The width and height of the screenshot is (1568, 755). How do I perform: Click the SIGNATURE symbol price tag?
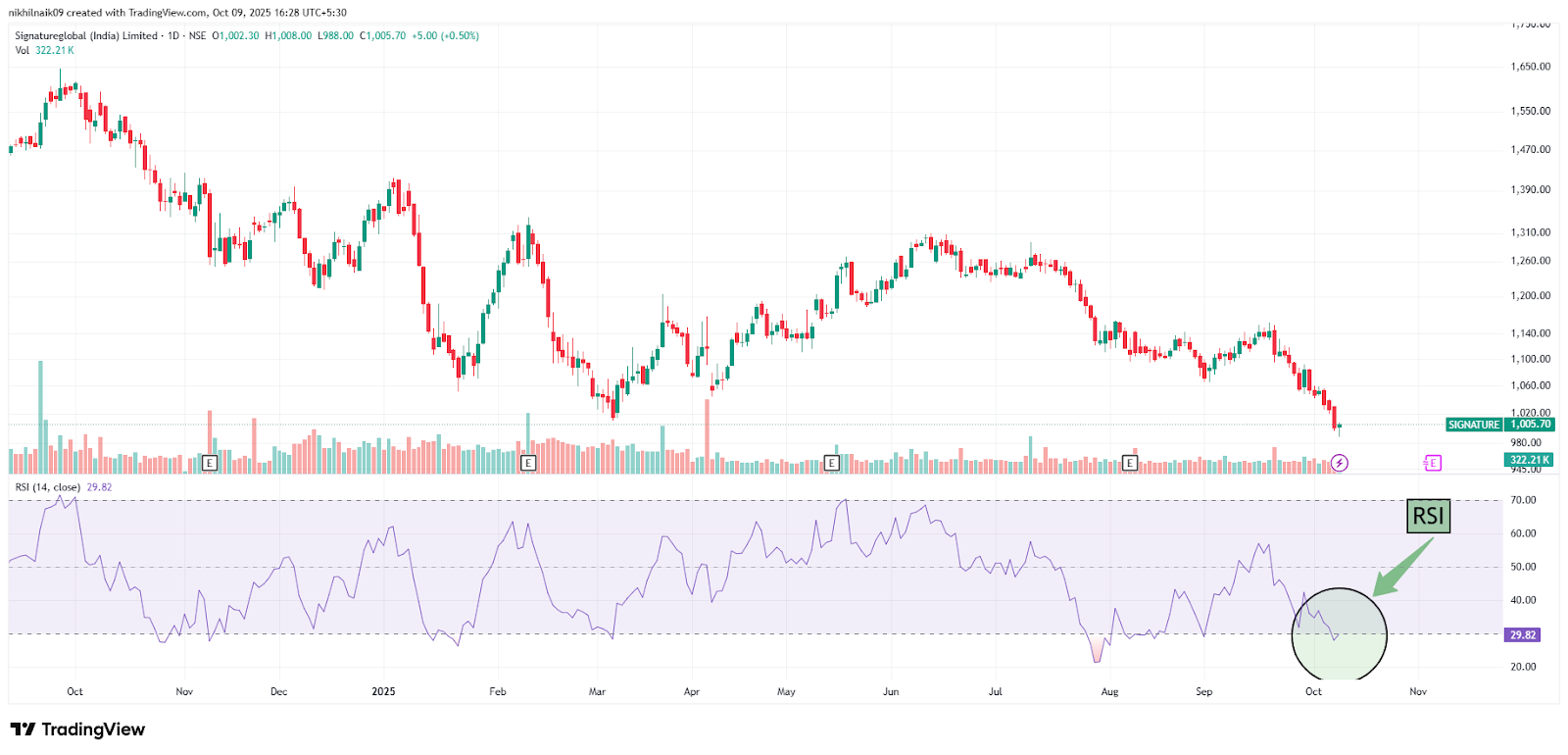1474,425
